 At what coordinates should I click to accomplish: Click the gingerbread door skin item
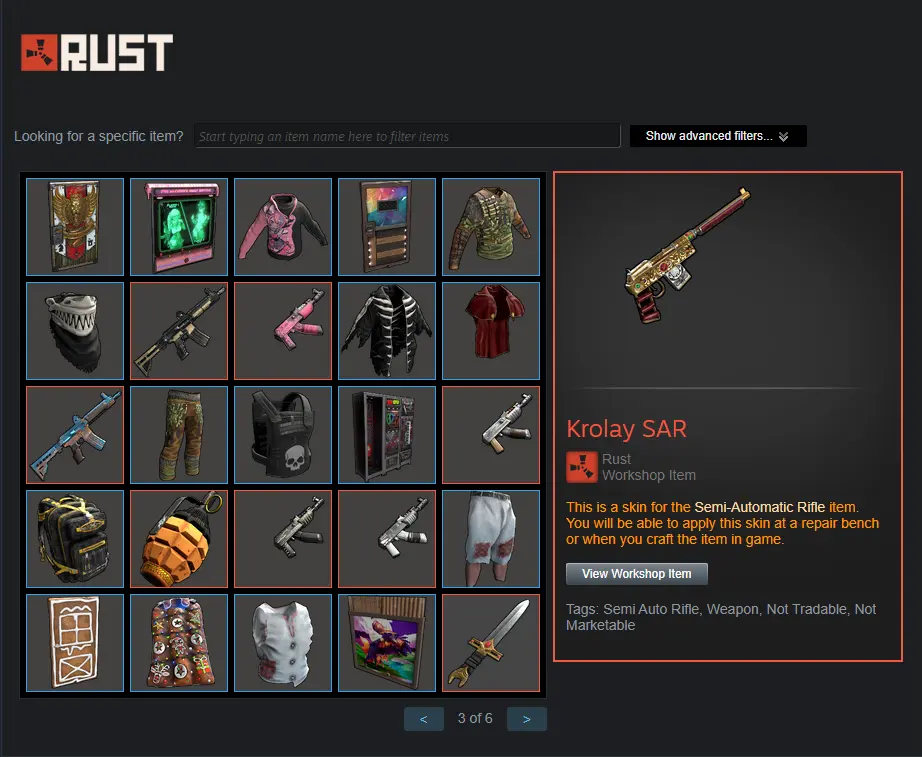[x=75, y=643]
